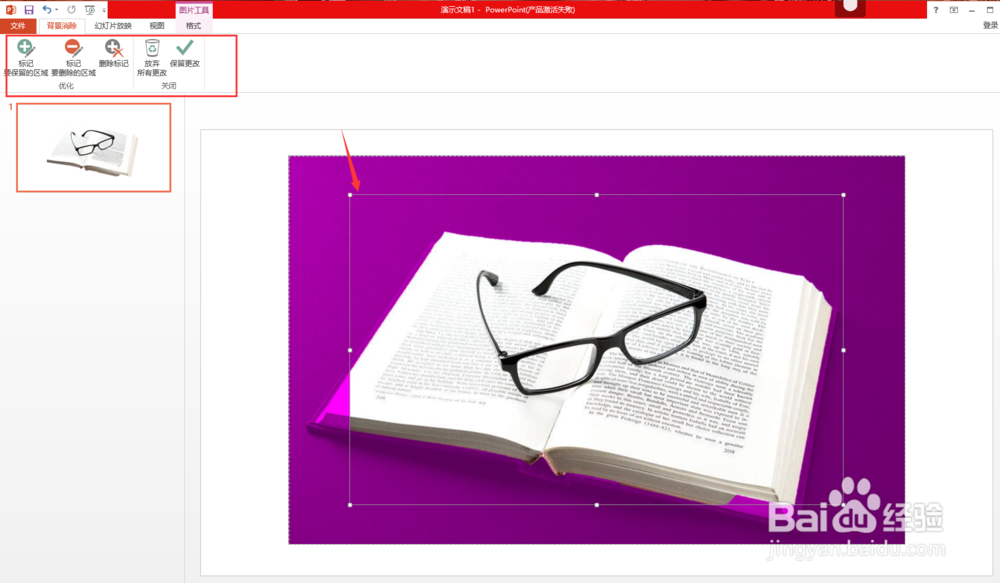Discard all changes with trash icon
The width and height of the screenshot is (1000, 583).
152,57
